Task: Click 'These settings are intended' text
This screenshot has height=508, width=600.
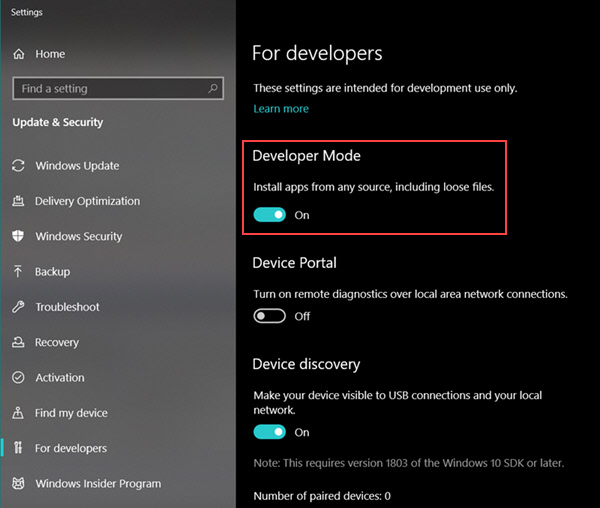Action: point(385,88)
